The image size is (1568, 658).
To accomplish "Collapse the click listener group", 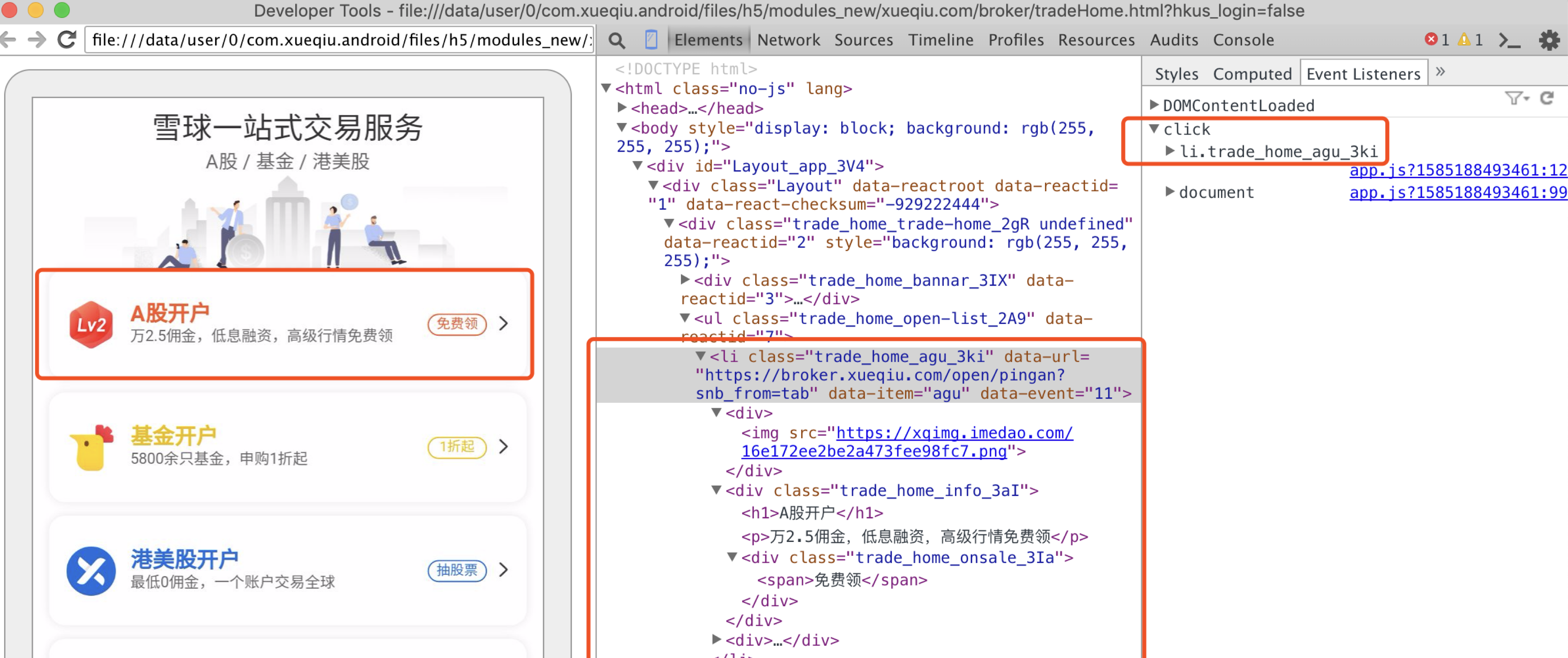I will click(1153, 129).
